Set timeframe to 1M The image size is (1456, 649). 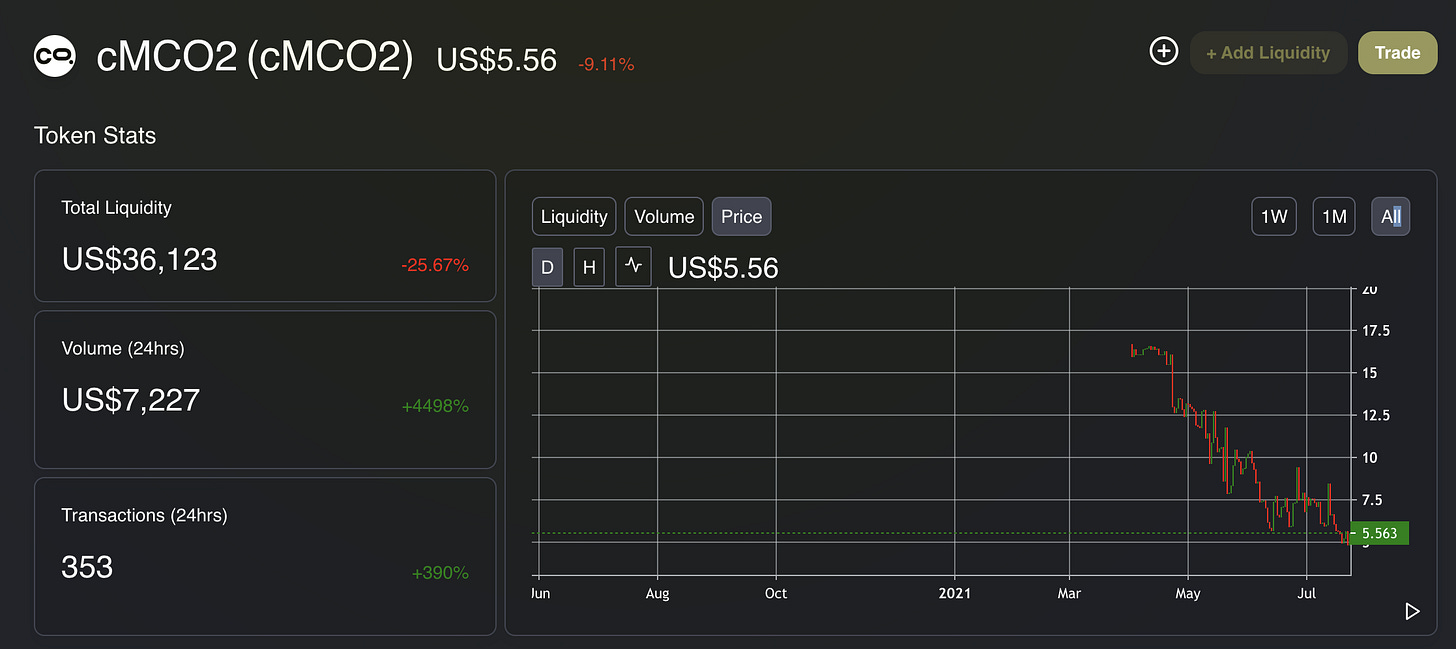1334,216
